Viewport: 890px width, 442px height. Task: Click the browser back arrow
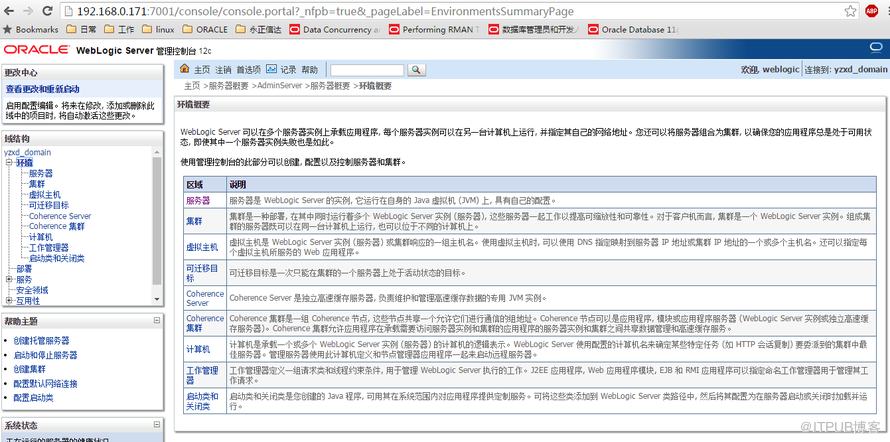[x=11, y=11]
